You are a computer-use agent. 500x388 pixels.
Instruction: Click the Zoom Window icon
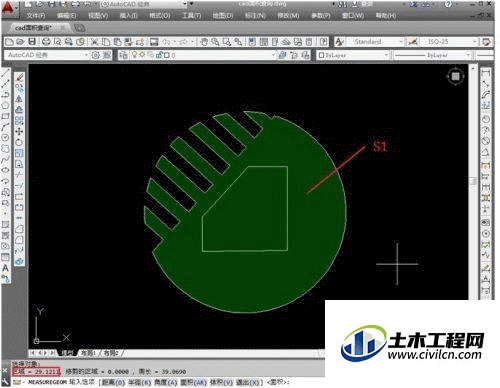pos(227,42)
